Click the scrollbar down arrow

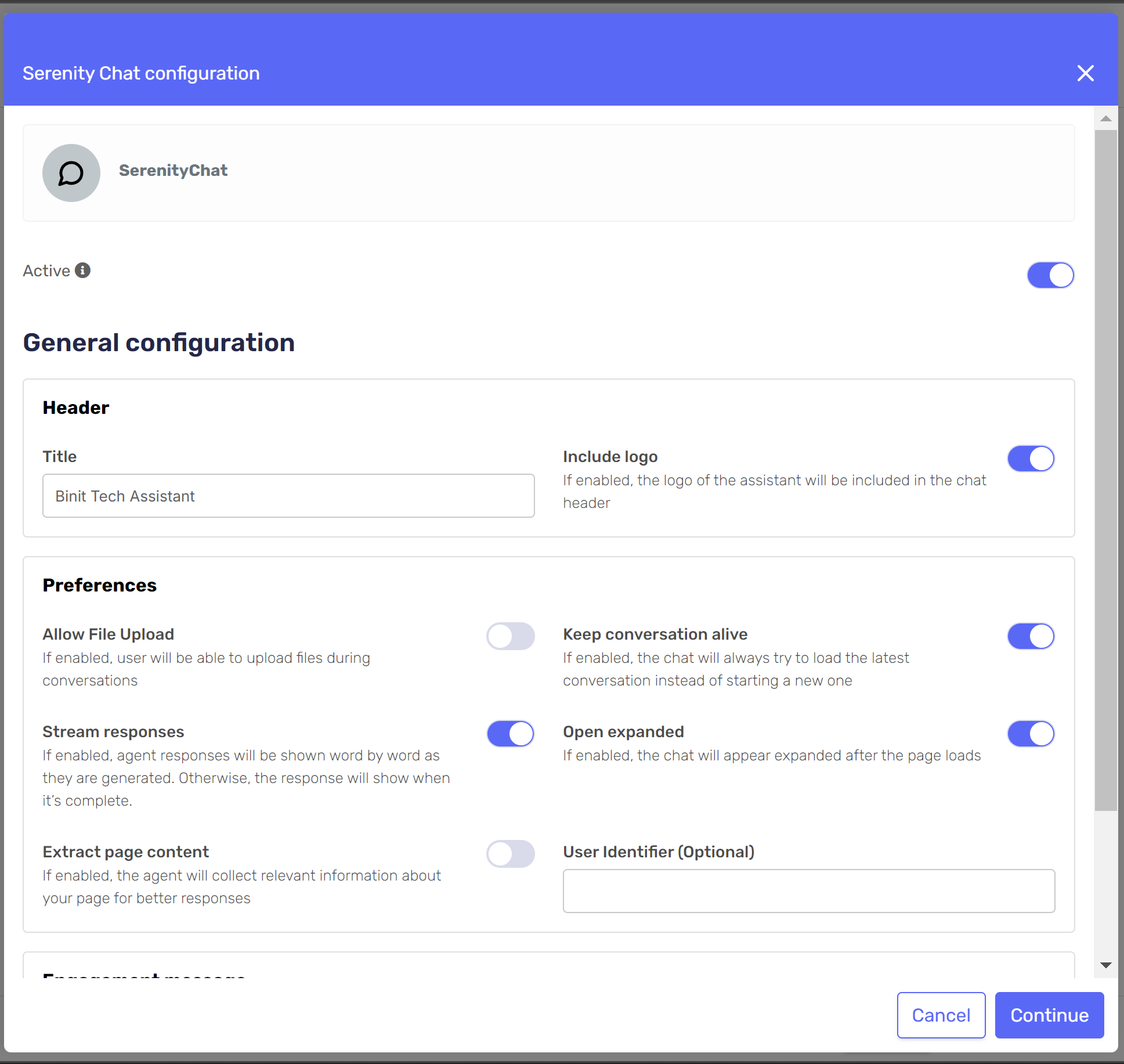[x=1106, y=965]
